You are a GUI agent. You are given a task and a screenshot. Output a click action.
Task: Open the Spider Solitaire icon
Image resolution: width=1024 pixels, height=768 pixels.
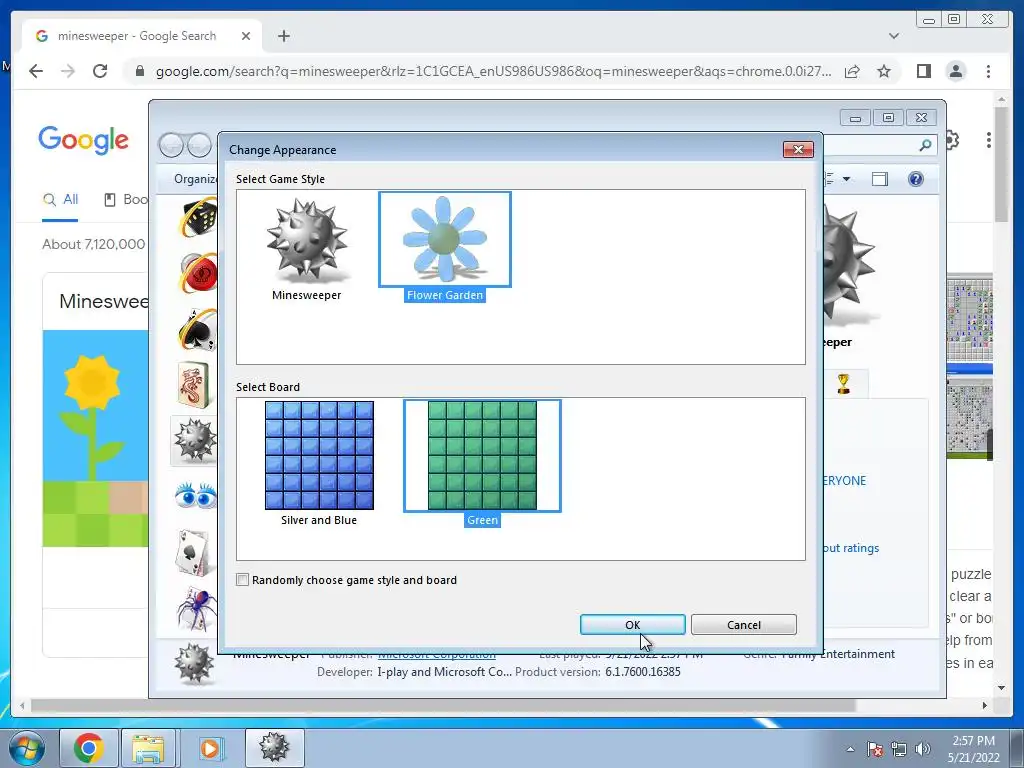[x=197, y=607]
